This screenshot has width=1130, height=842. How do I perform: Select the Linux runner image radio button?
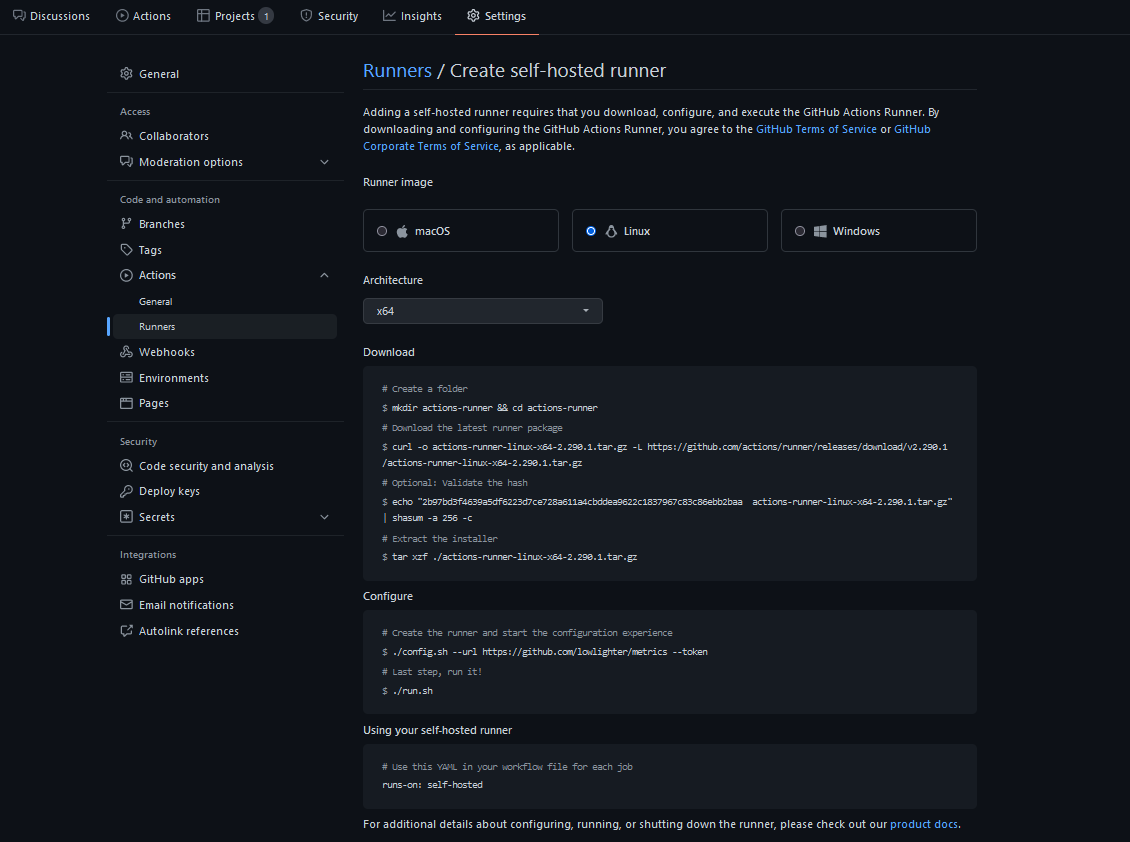pos(590,230)
